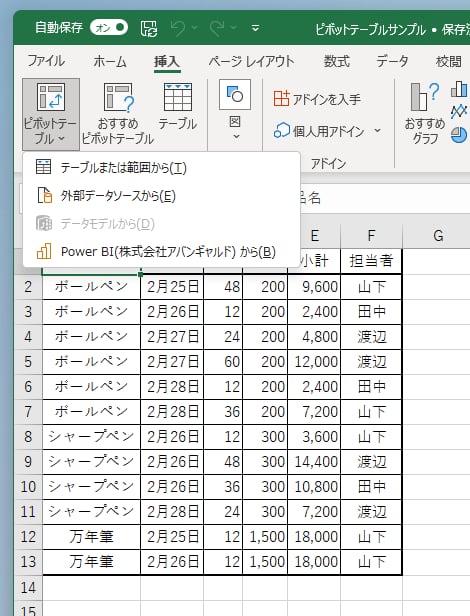Click cell with value 14,400
This screenshot has height=616, width=470.
(x=314, y=461)
